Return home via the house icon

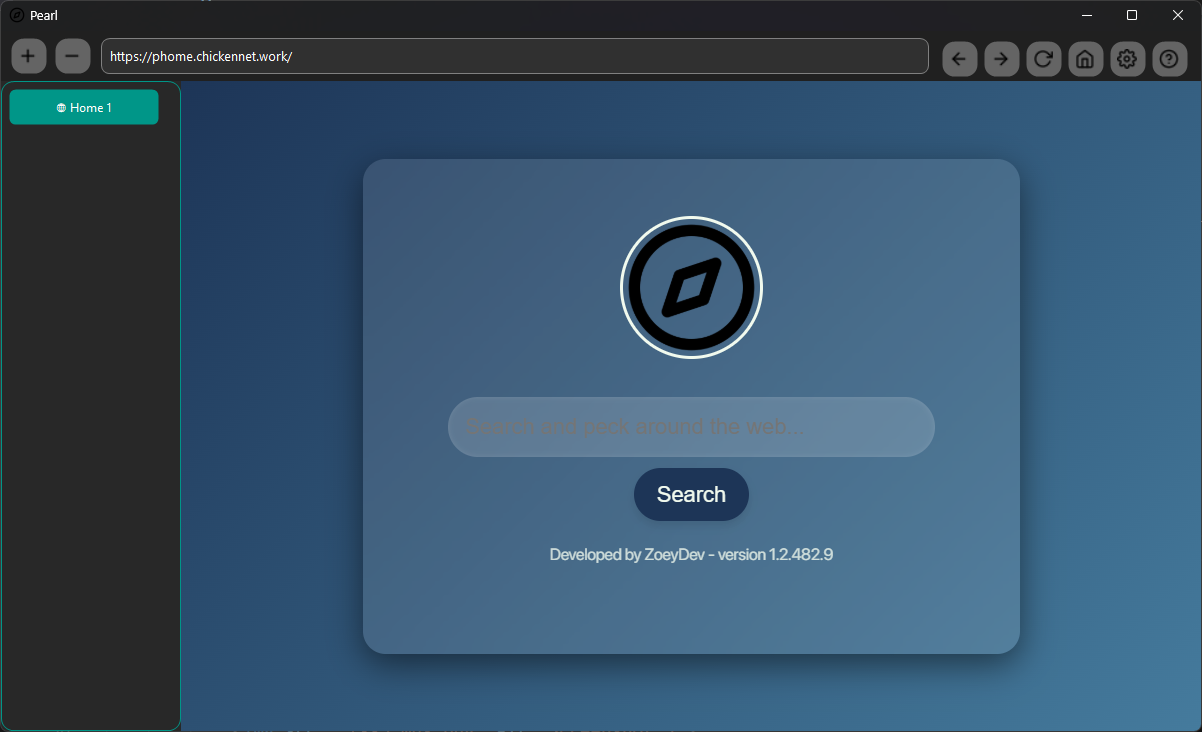(1085, 59)
